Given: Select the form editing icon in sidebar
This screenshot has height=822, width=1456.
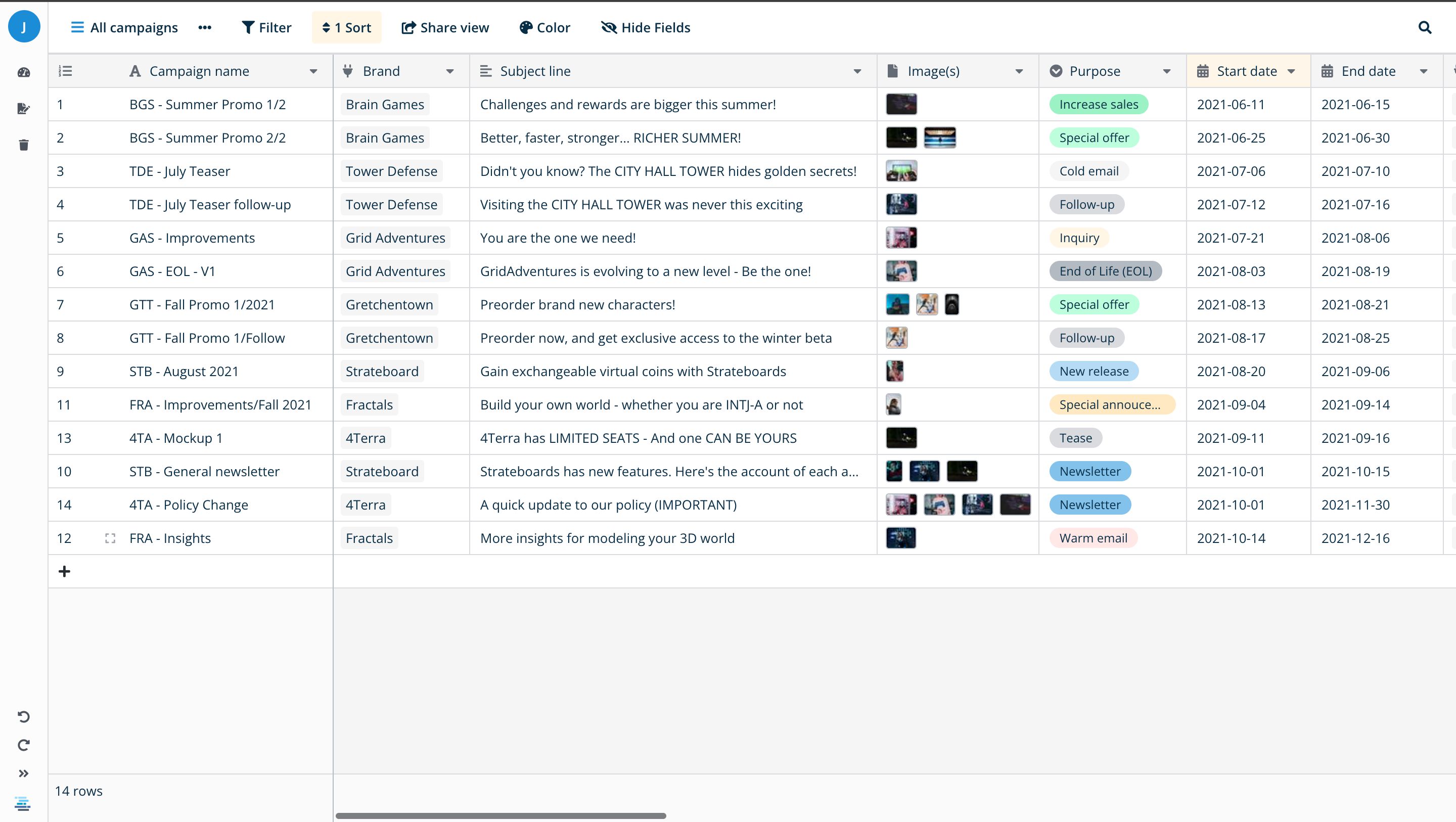Looking at the screenshot, I should tap(23, 109).
